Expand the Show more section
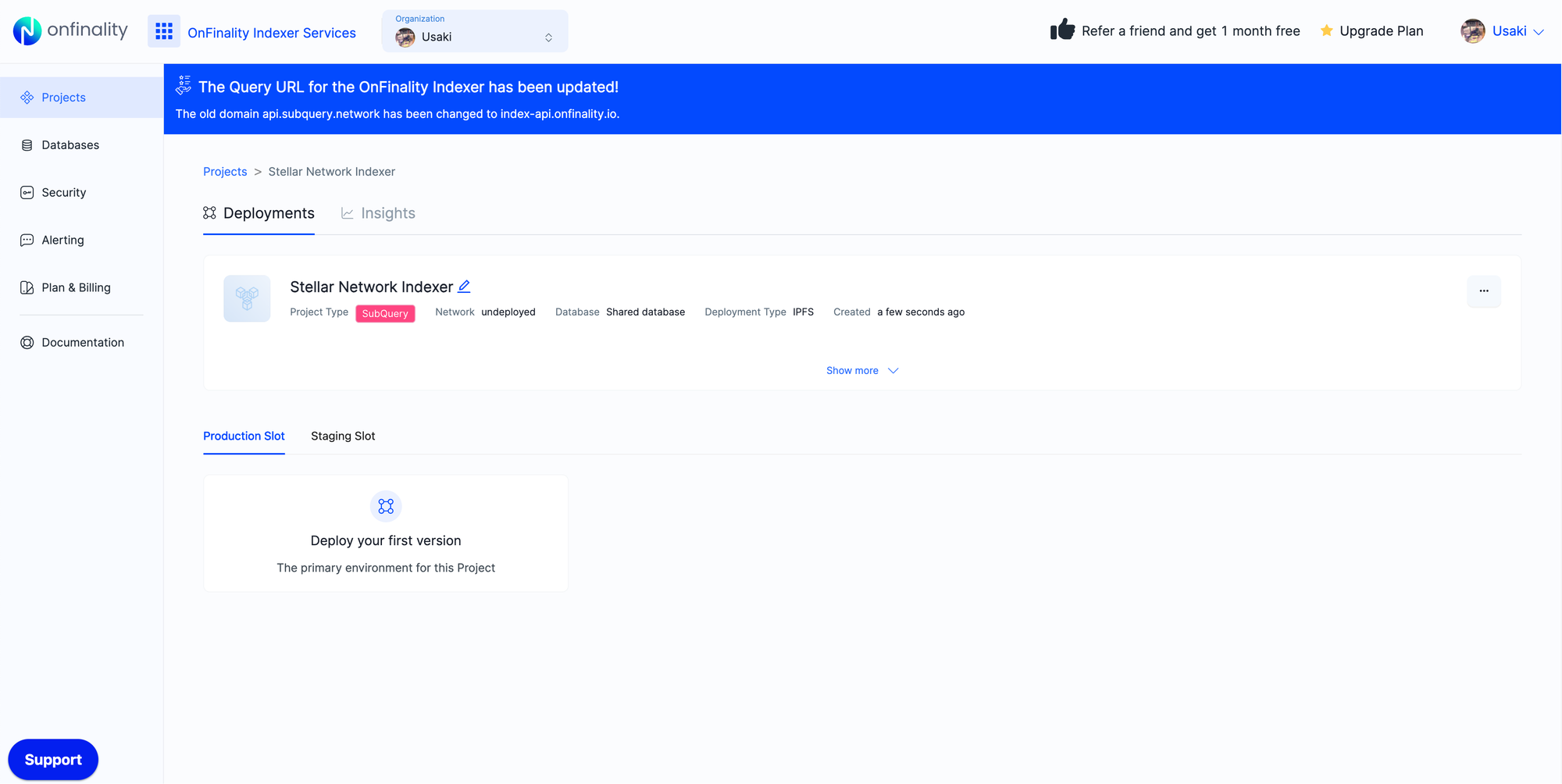 [x=861, y=370]
